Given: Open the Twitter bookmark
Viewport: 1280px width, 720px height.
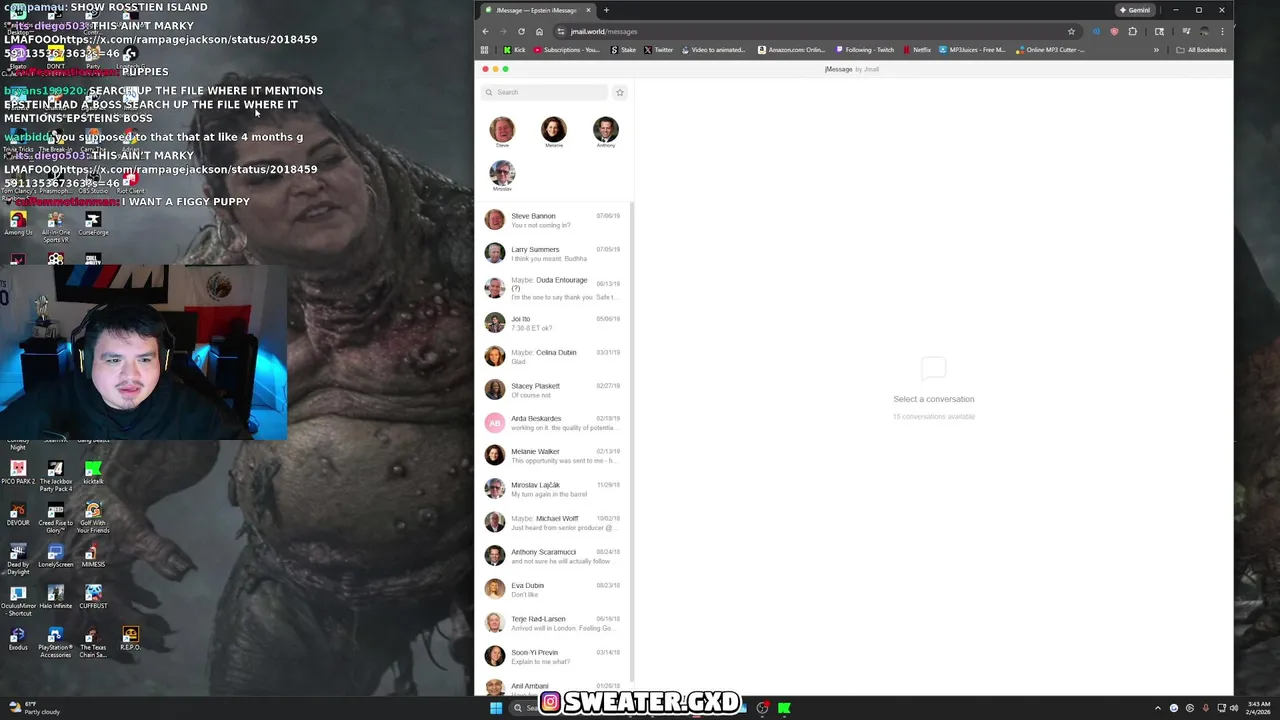Looking at the screenshot, I should point(659,50).
